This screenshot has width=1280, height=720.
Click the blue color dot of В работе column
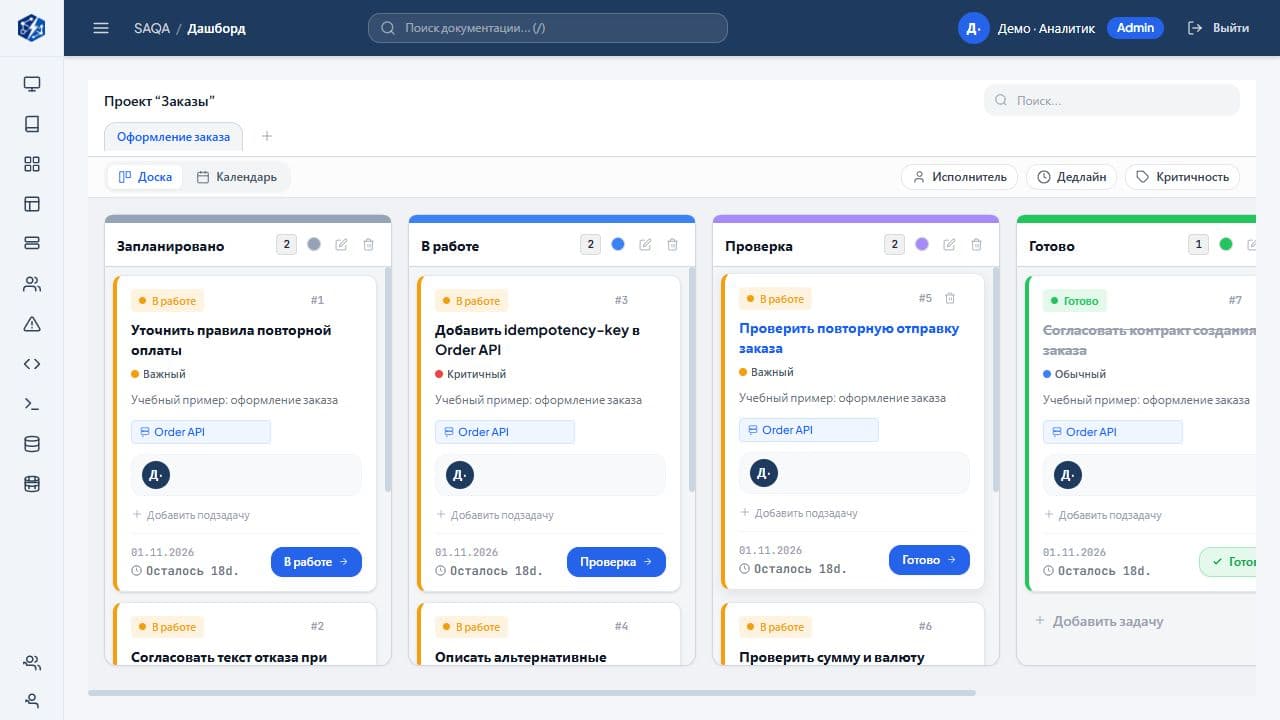pos(618,244)
